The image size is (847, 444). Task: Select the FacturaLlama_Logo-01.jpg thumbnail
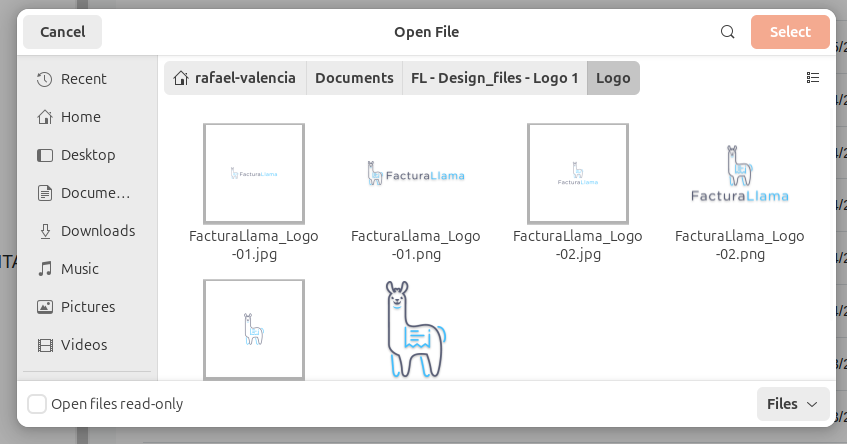(254, 174)
